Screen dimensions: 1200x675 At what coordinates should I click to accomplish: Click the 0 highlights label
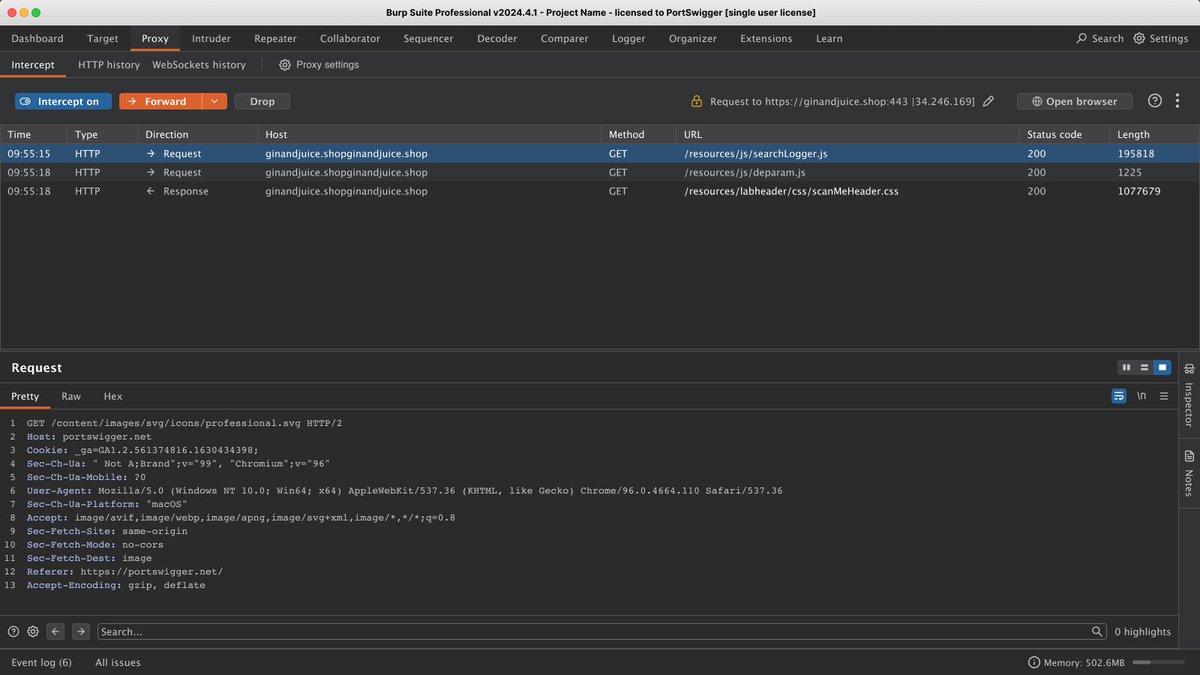[1142, 632]
